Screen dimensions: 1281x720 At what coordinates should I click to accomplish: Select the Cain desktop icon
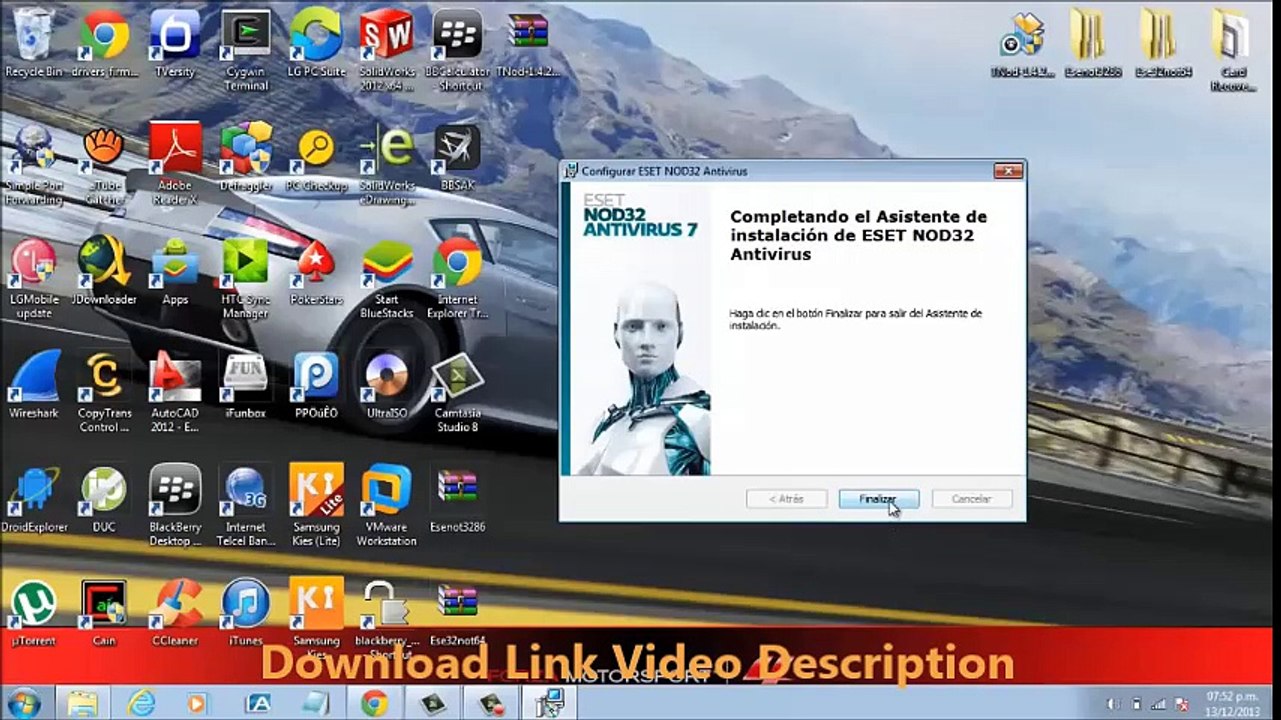point(104,613)
